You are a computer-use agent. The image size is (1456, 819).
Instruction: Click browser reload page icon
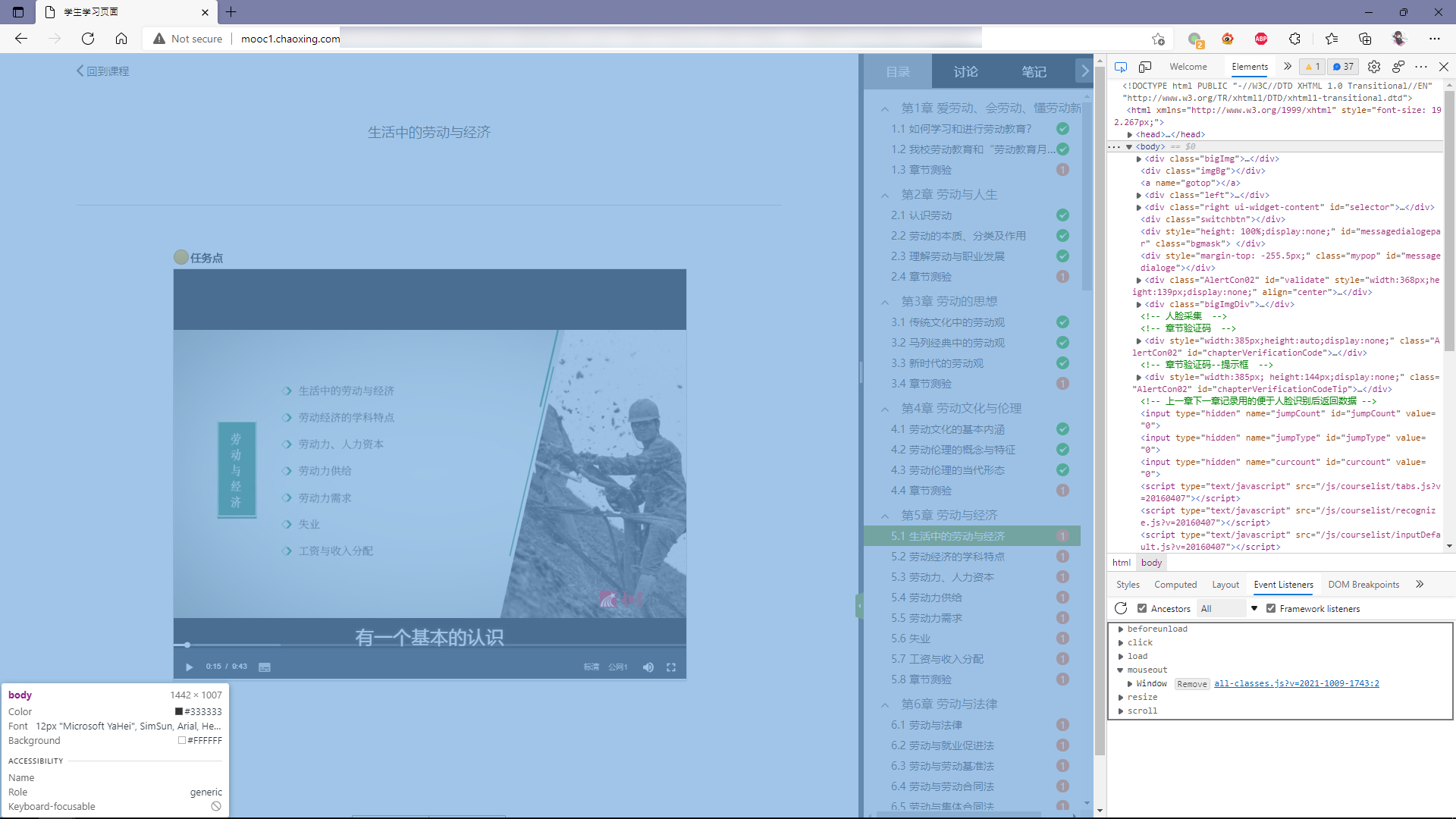coord(88,39)
